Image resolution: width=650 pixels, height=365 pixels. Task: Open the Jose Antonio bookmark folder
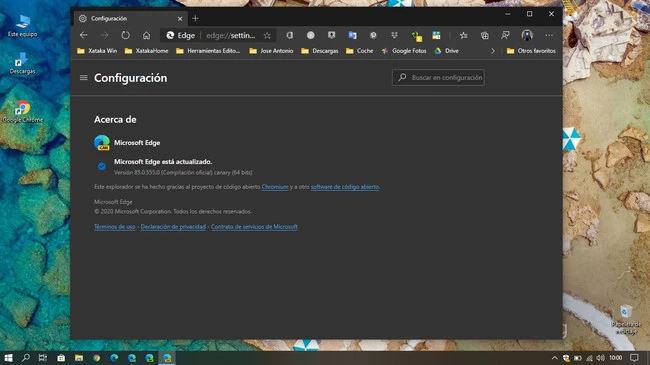click(x=271, y=51)
